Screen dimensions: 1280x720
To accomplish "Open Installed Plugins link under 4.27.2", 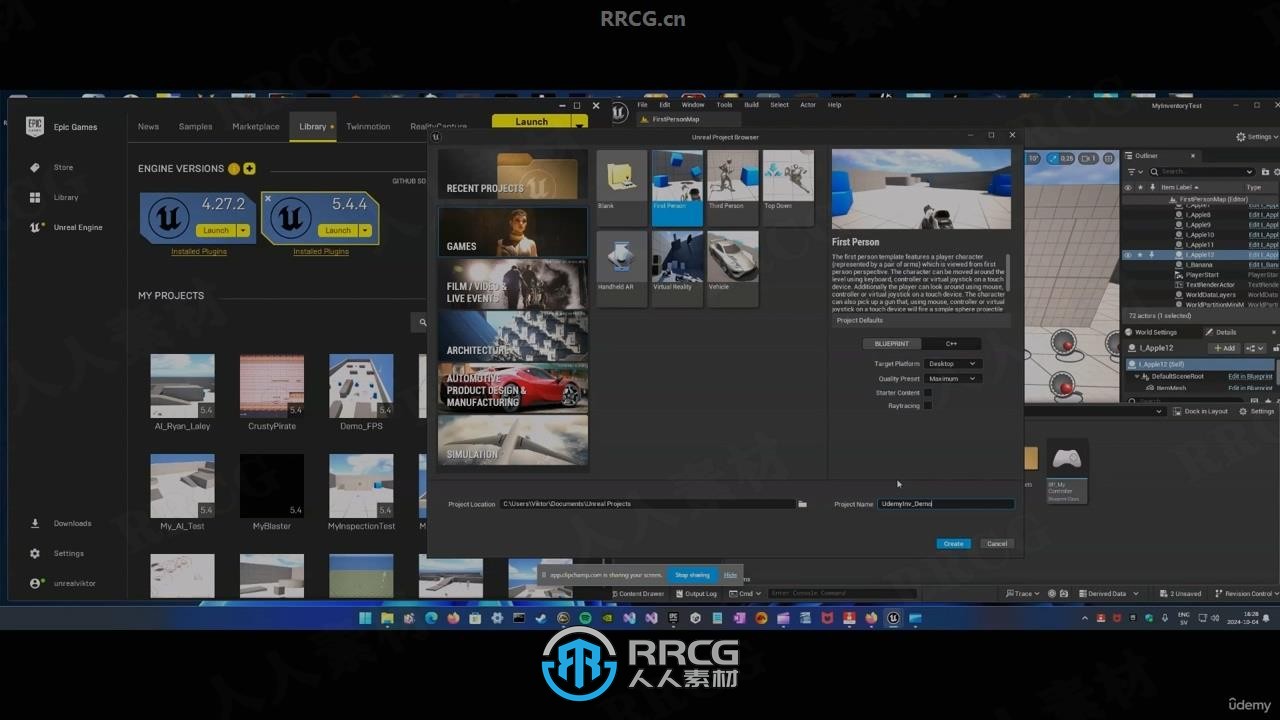I will point(199,252).
